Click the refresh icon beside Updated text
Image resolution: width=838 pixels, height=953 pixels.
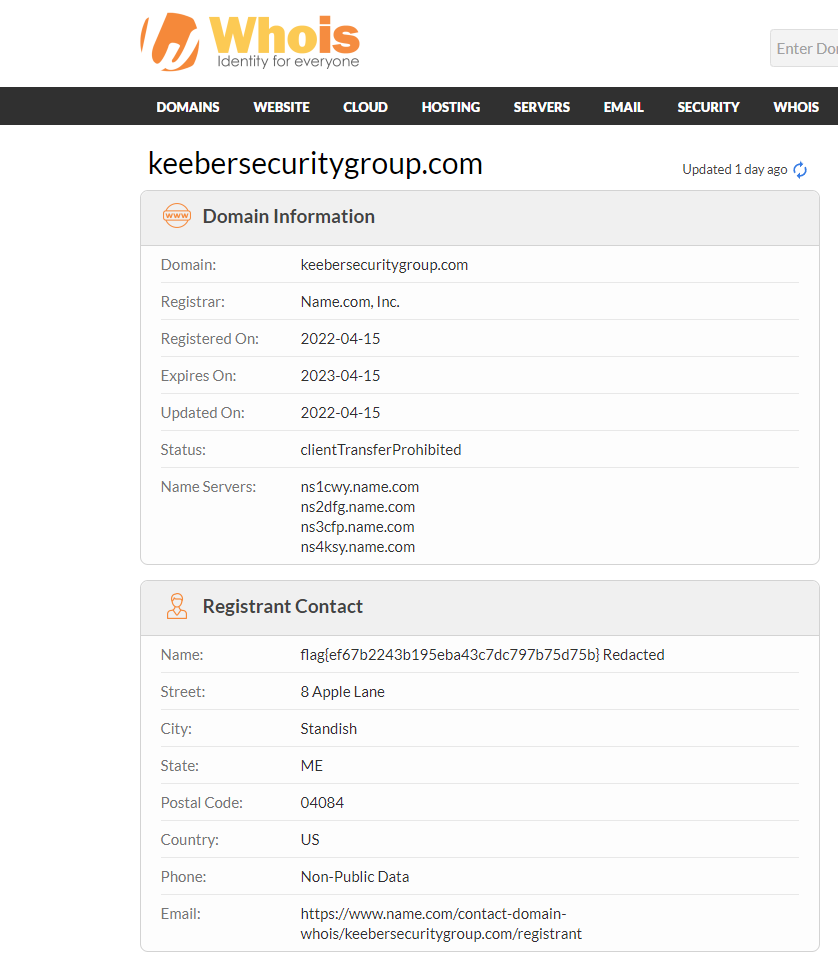tap(800, 170)
